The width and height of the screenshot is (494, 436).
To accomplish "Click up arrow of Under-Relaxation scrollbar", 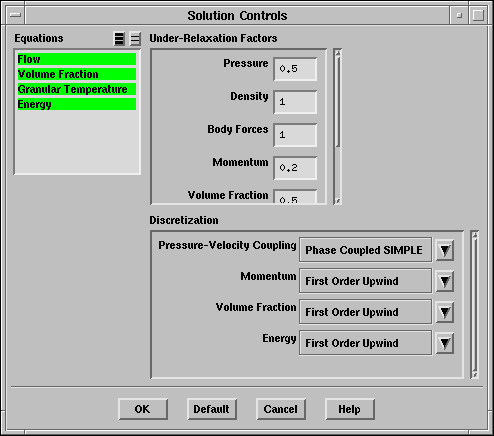I will coord(338,53).
